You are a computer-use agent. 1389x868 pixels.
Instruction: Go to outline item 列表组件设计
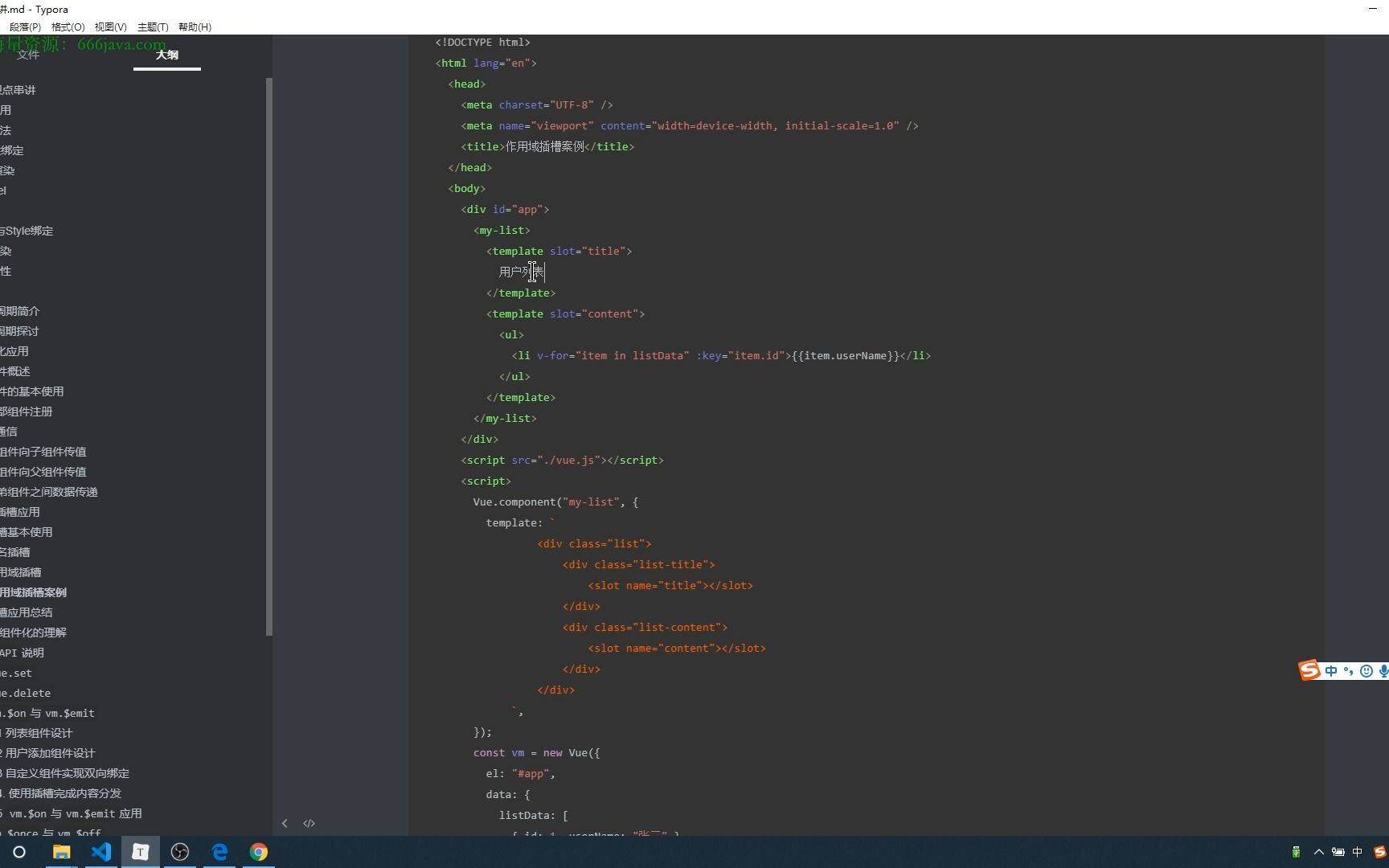[x=36, y=733]
